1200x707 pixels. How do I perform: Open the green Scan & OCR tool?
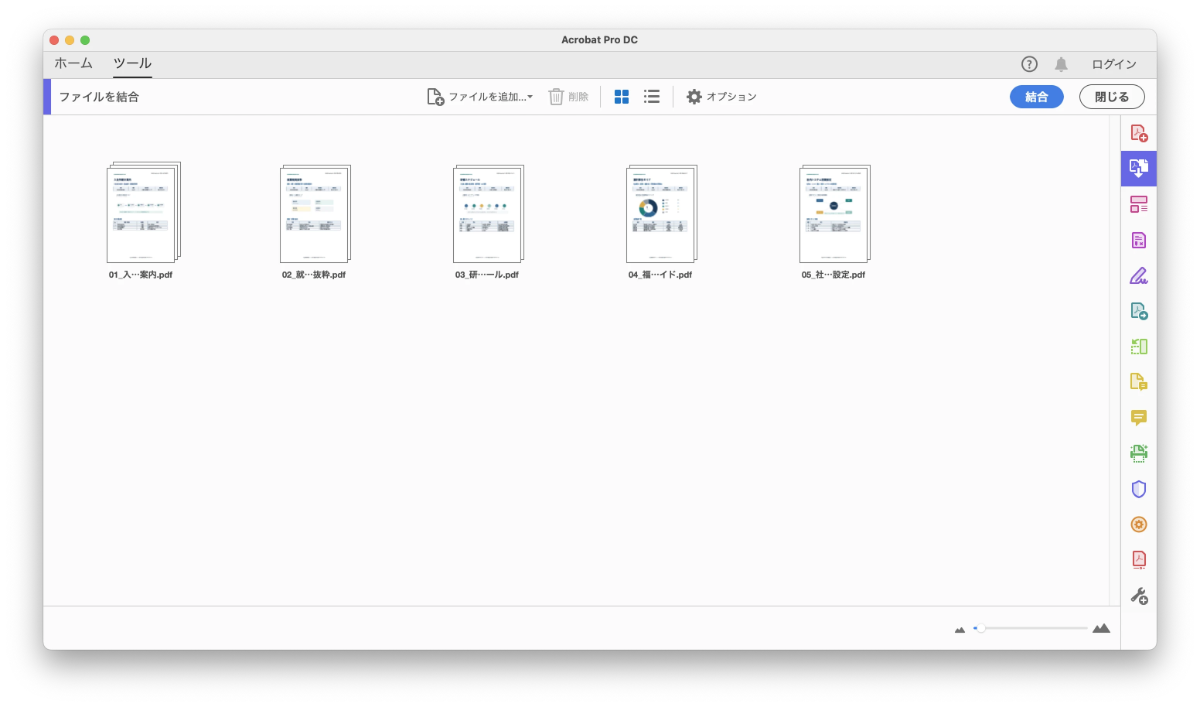[x=1138, y=453]
